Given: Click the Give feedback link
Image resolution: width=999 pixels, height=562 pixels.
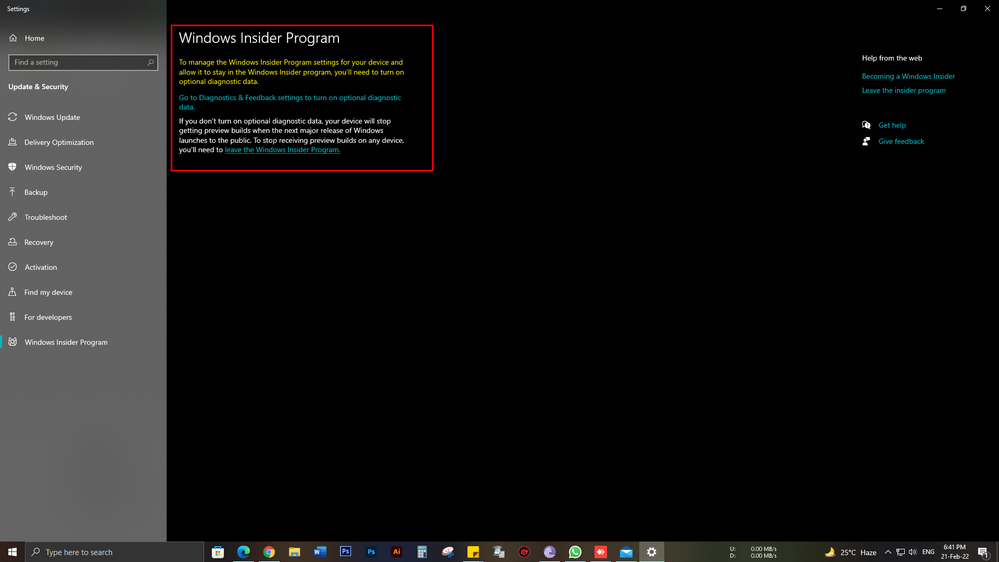Looking at the screenshot, I should tap(901, 141).
